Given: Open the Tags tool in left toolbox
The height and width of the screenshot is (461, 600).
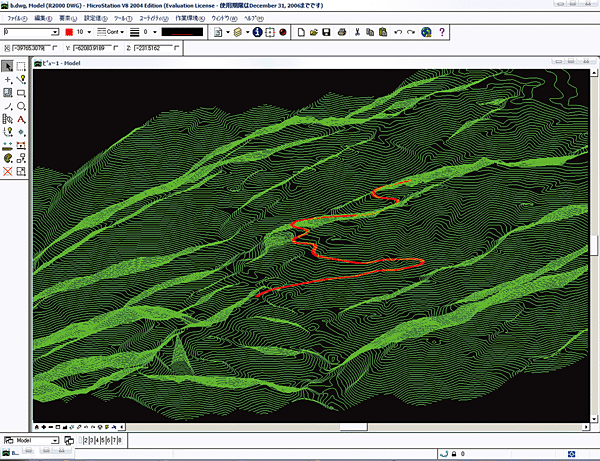Looking at the screenshot, I should [x=8, y=119].
